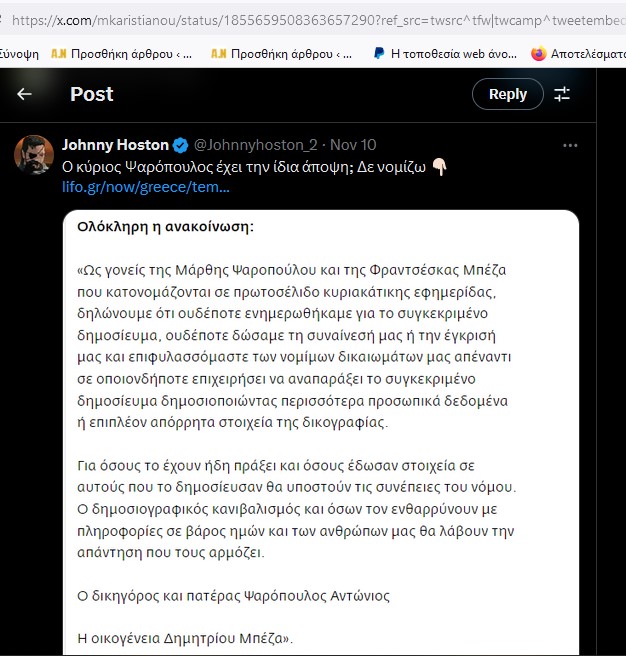Click the pointing-down hand emoji
Viewport: 626px width, 656px height.
[439, 167]
